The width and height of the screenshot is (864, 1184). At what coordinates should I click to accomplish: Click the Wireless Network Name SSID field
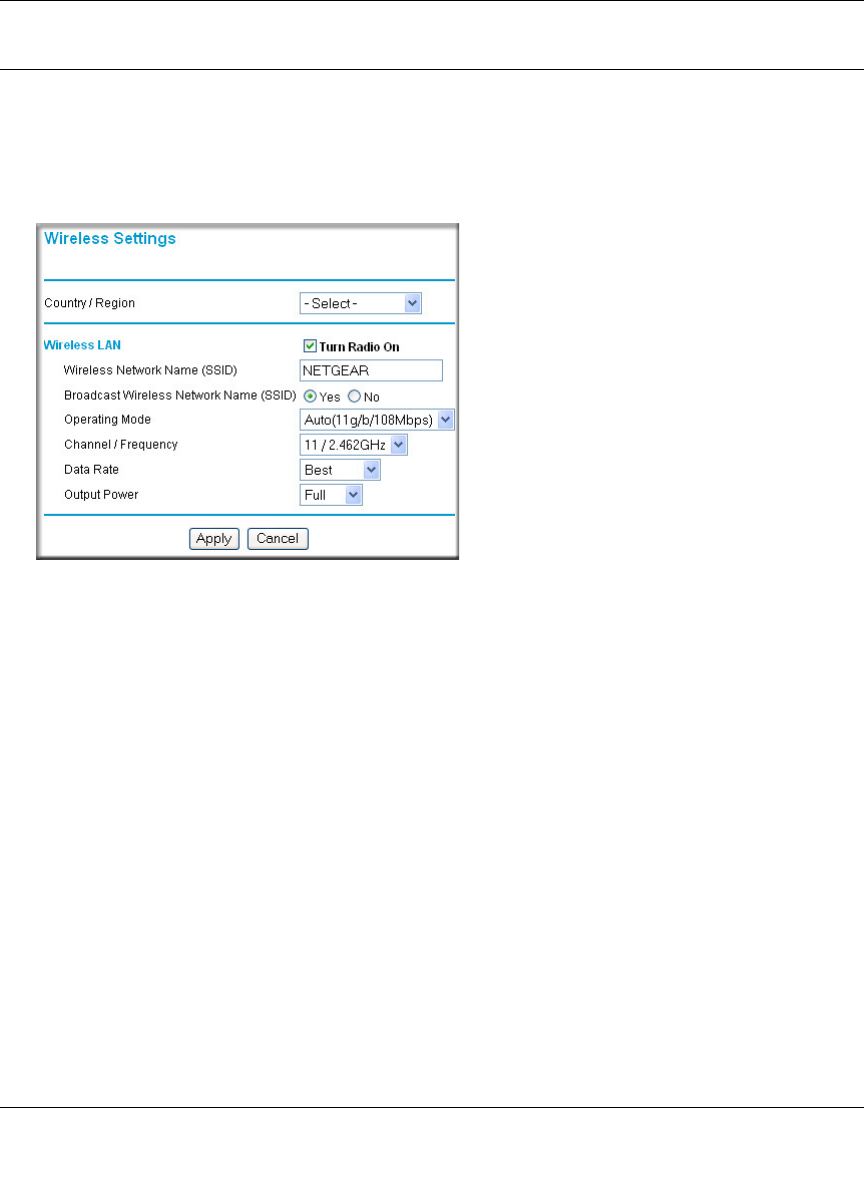(x=371, y=370)
